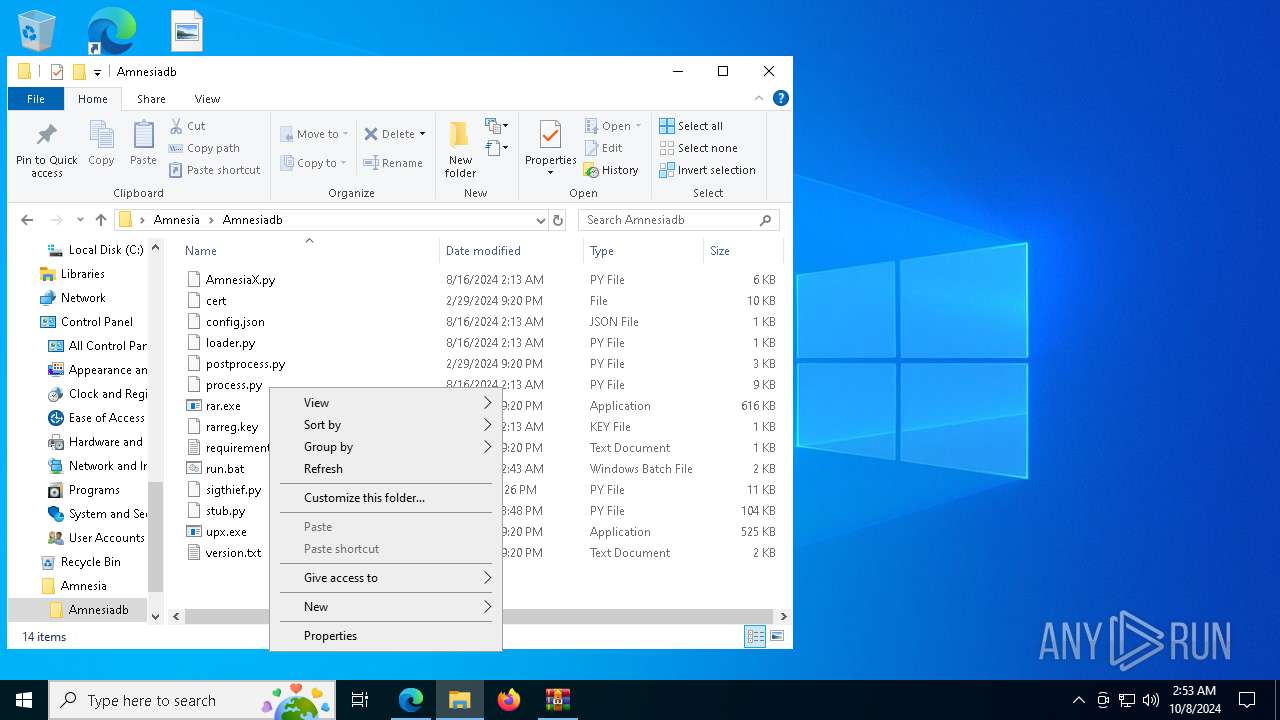Click Amnesia in the breadcrumb path

(176, 220)
